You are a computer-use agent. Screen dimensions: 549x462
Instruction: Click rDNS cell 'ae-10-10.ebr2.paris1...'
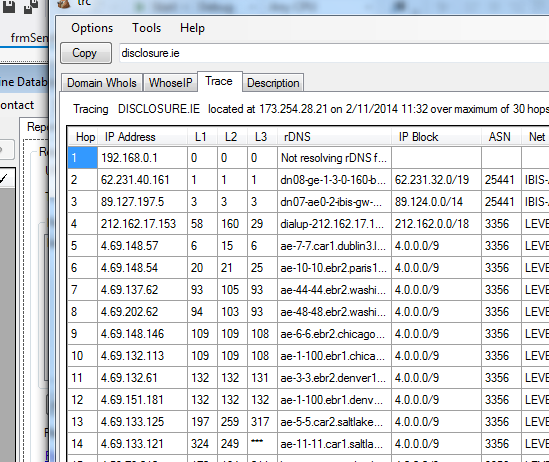[x=334, y=268]
